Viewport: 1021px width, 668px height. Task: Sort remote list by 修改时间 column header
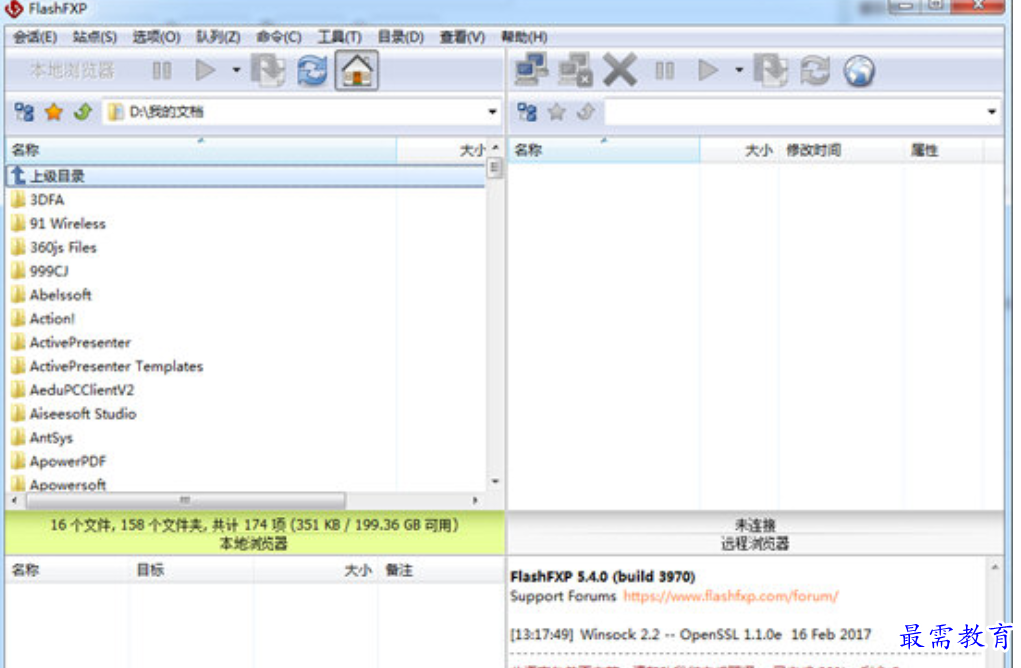pyautogui.click(x=840, y=150)
